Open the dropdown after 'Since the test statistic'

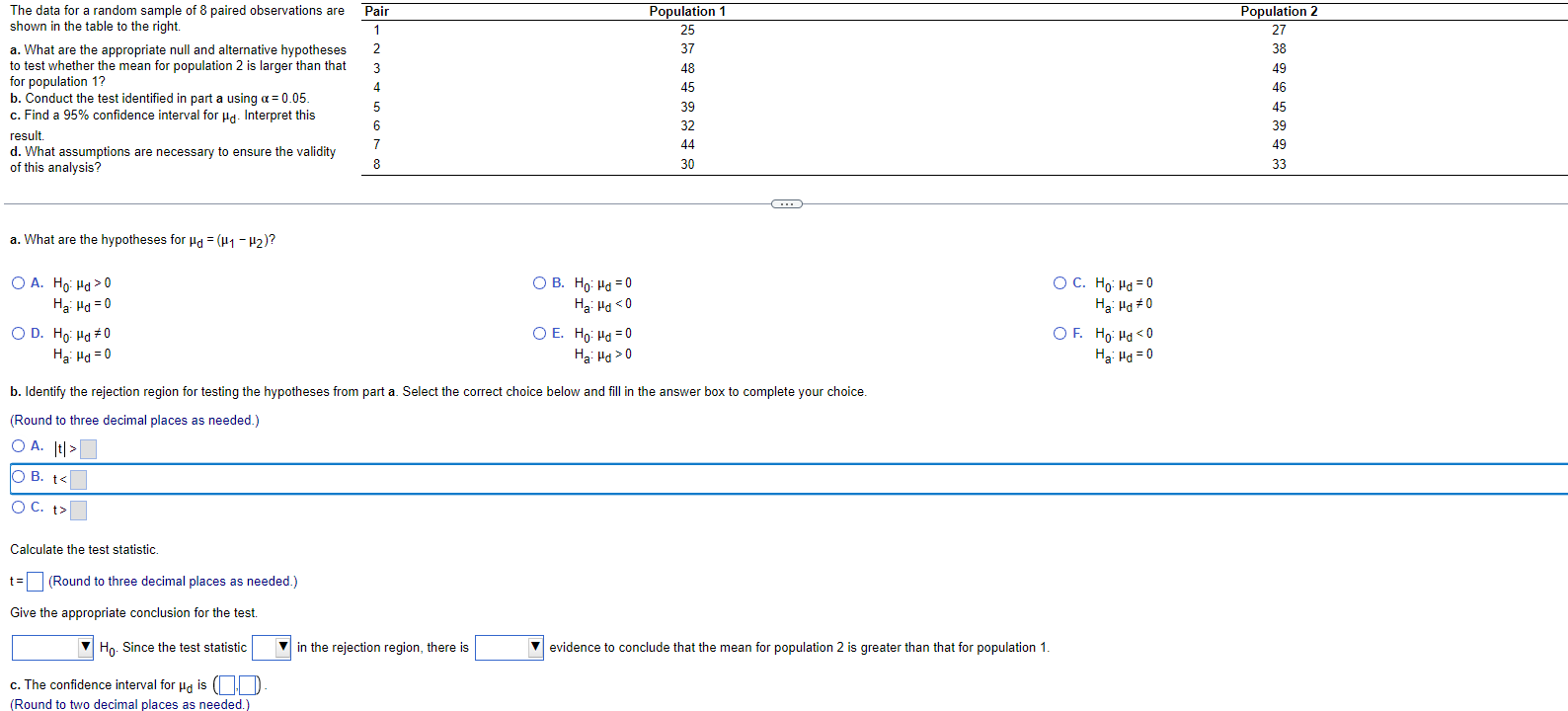pos(272,648)
